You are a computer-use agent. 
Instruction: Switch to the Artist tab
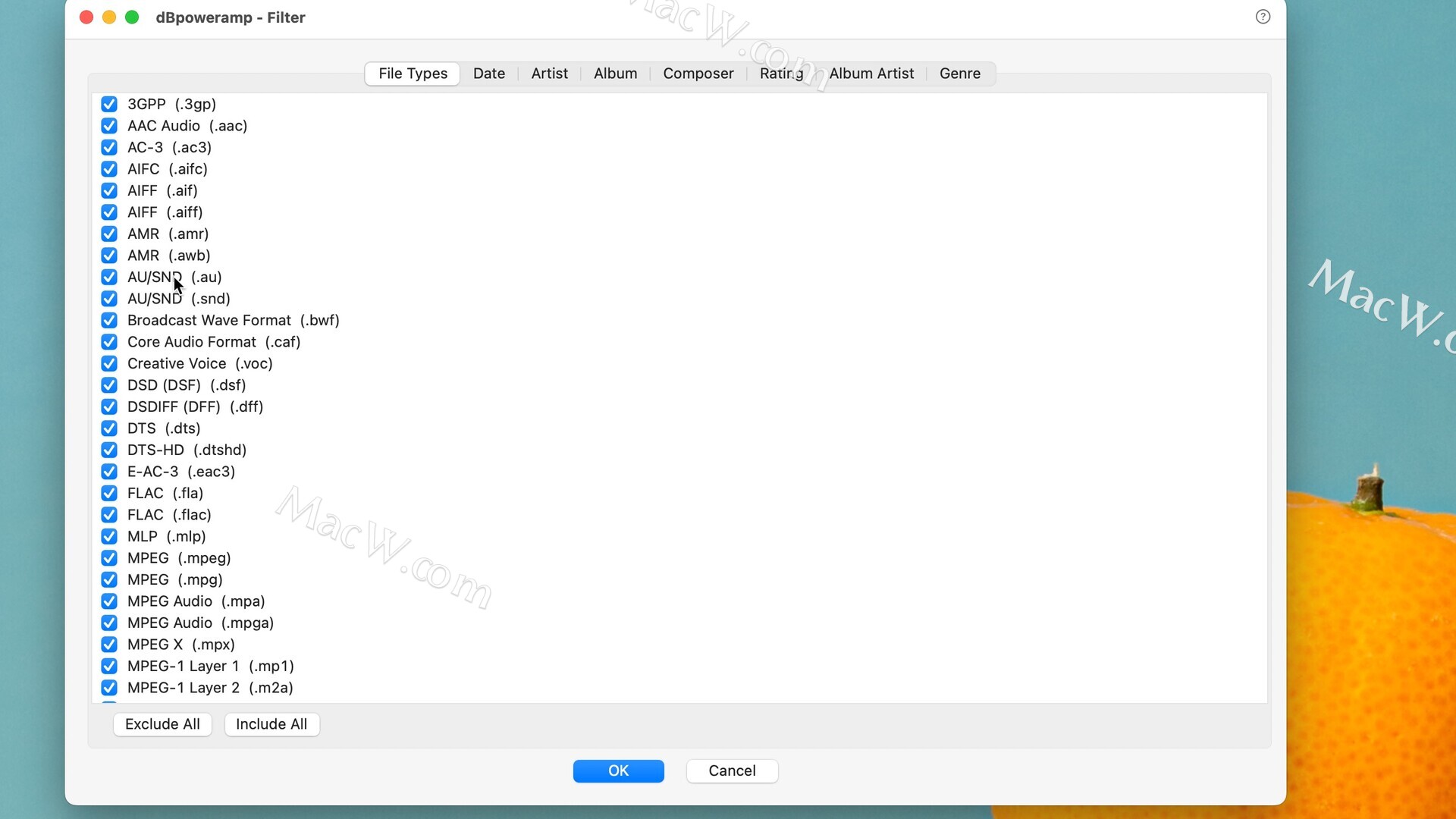[549, 74]
